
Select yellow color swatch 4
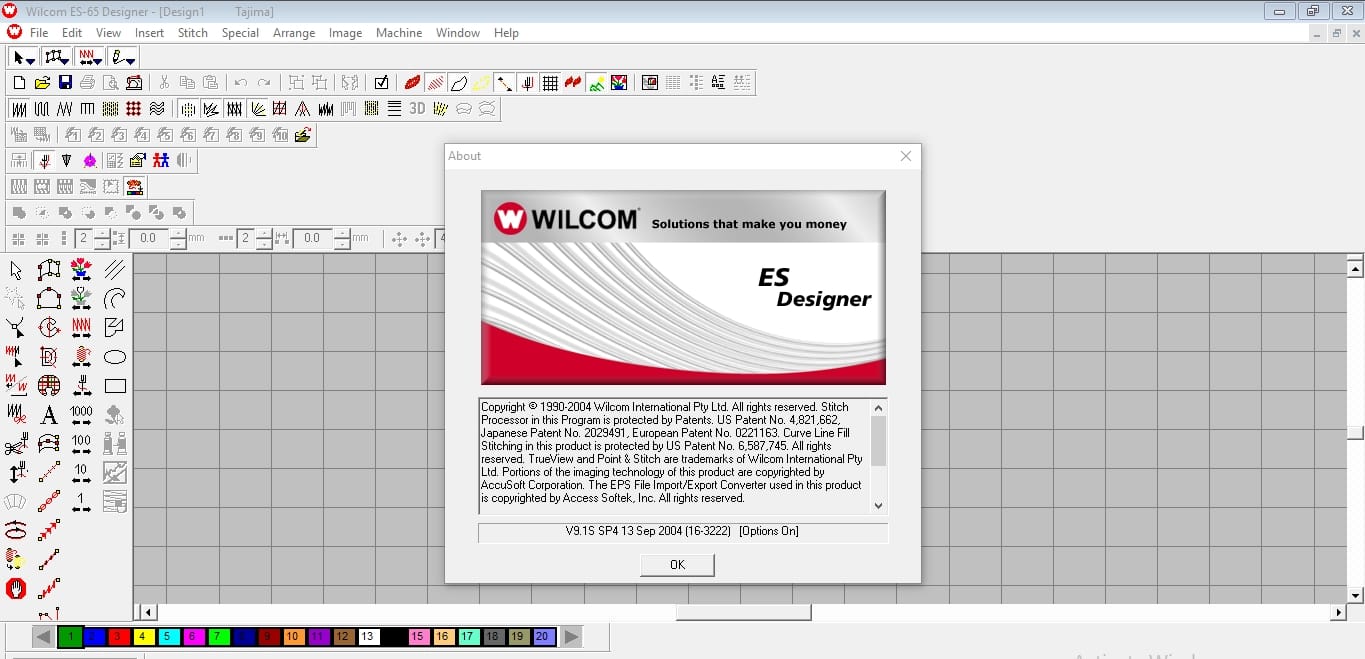[142, 637]
